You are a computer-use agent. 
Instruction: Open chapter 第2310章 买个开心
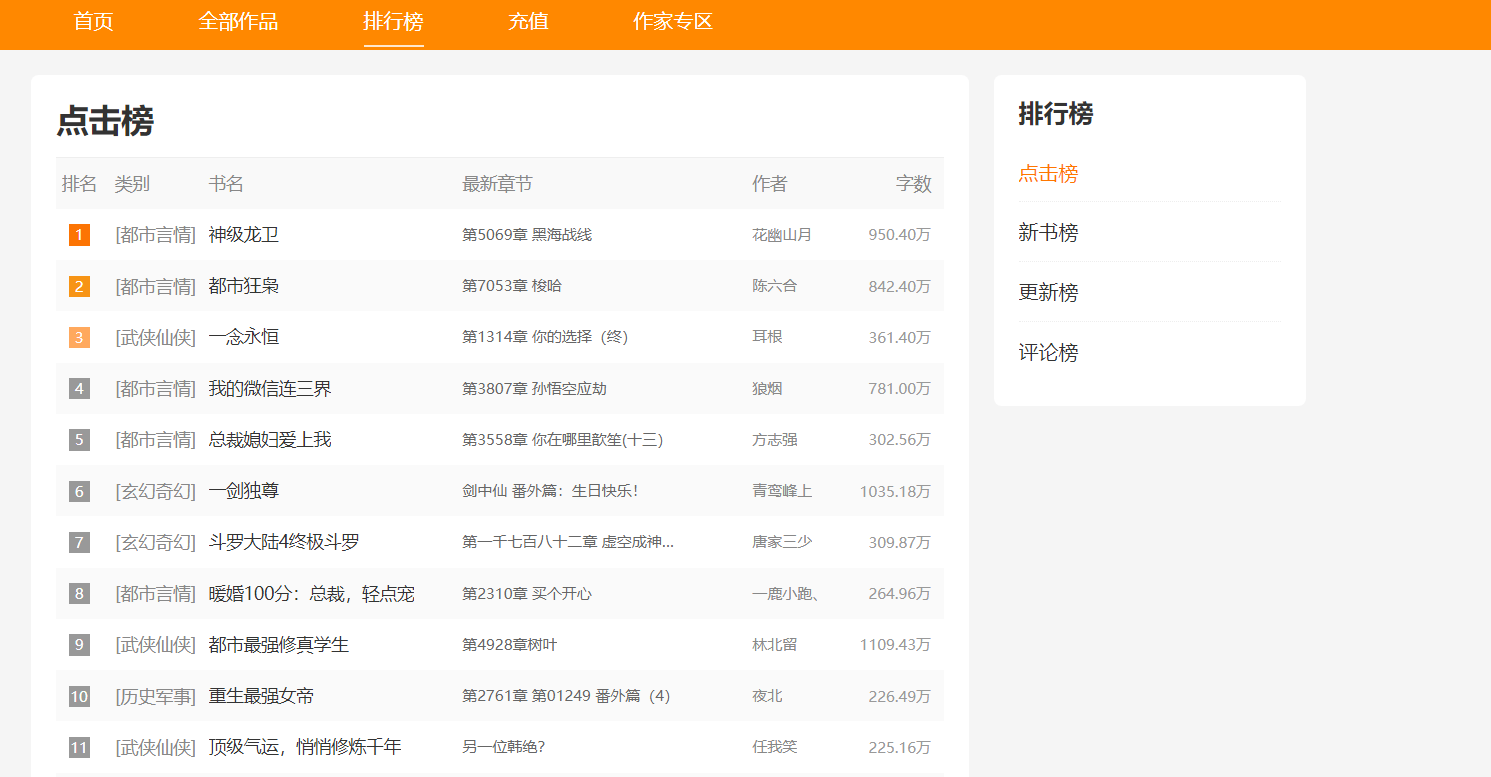(x=527, y=594)
